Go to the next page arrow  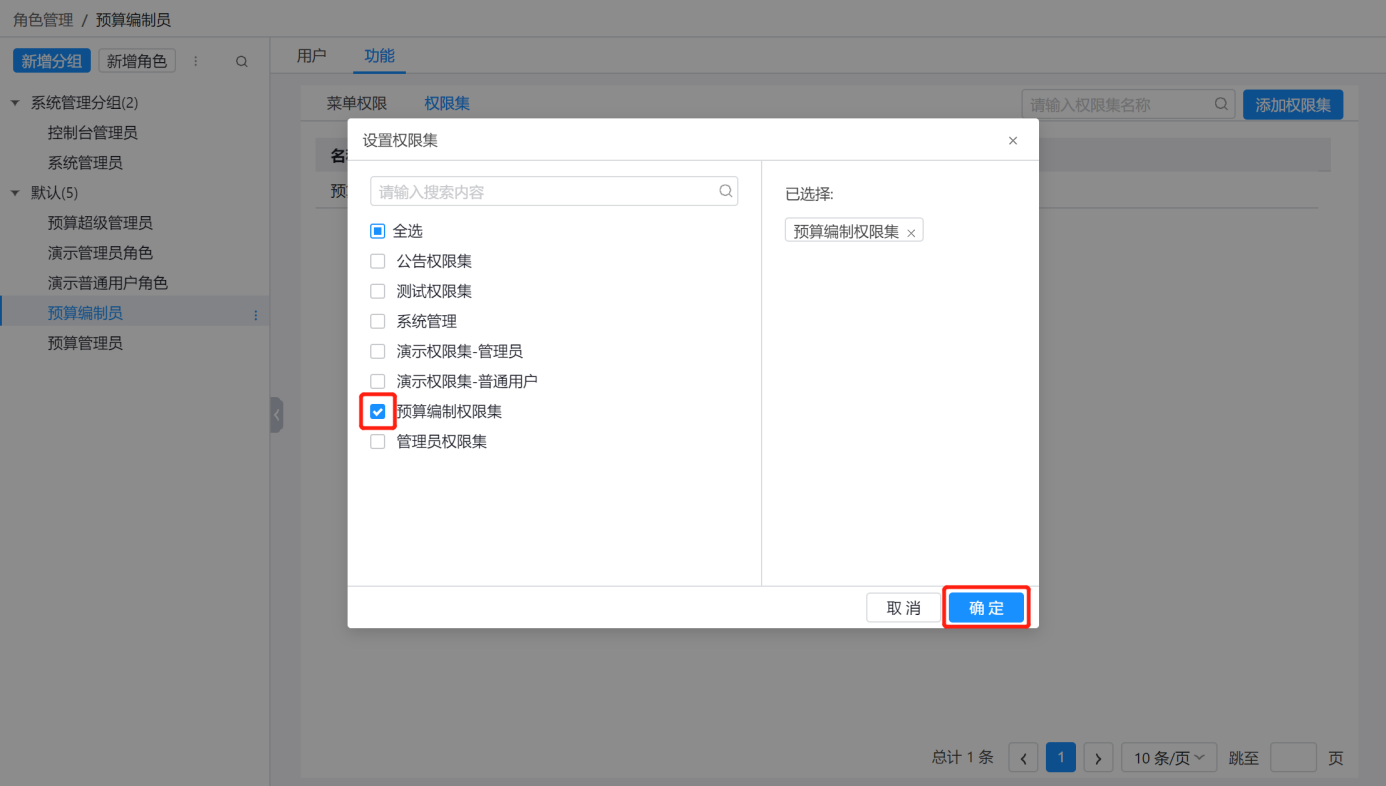1098,758
